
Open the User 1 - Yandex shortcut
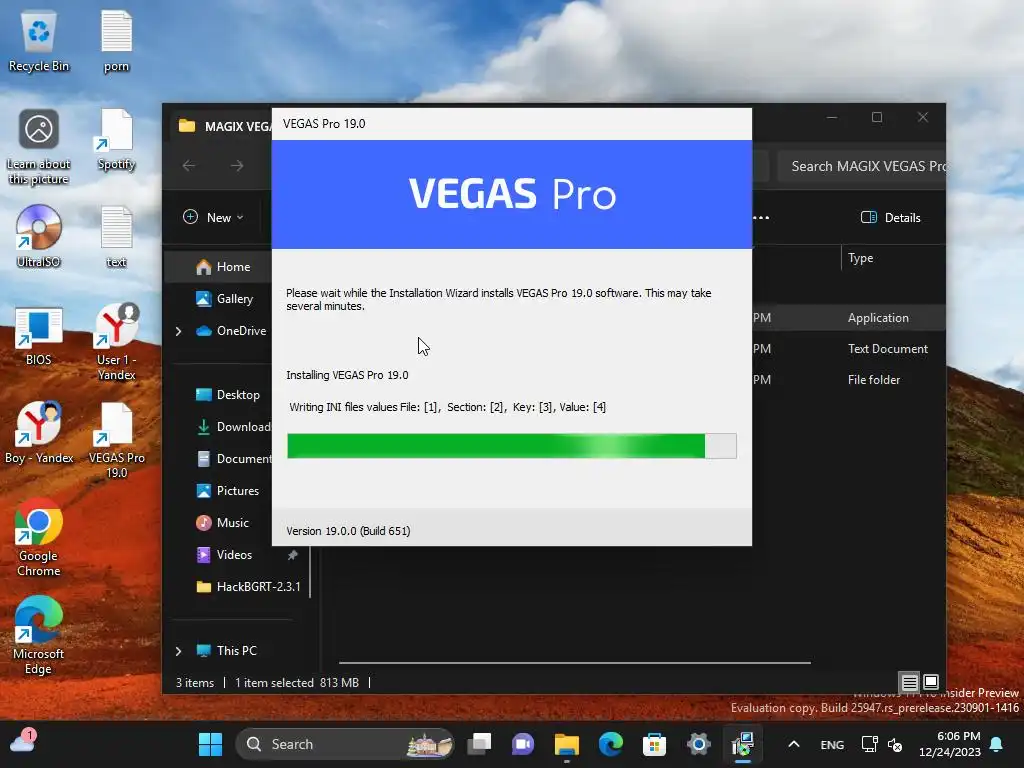pos(116,342)
